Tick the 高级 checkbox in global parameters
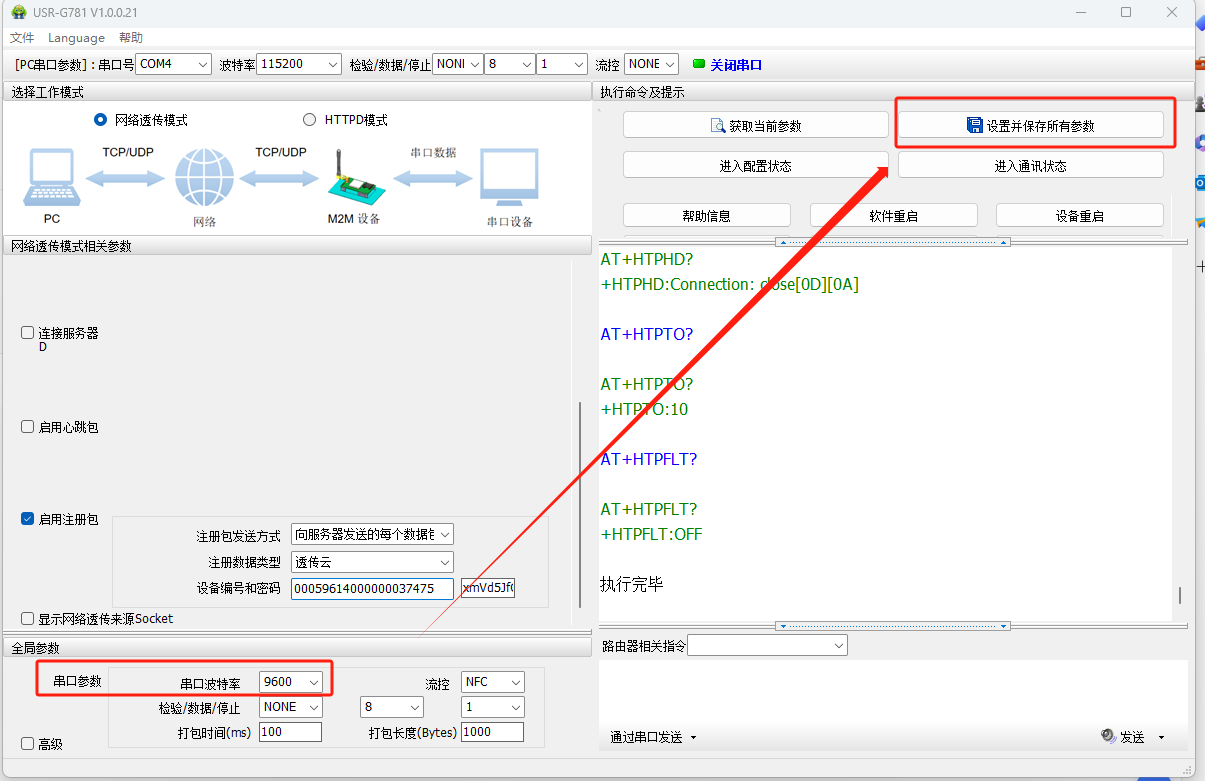 click(x=28, y=744)
